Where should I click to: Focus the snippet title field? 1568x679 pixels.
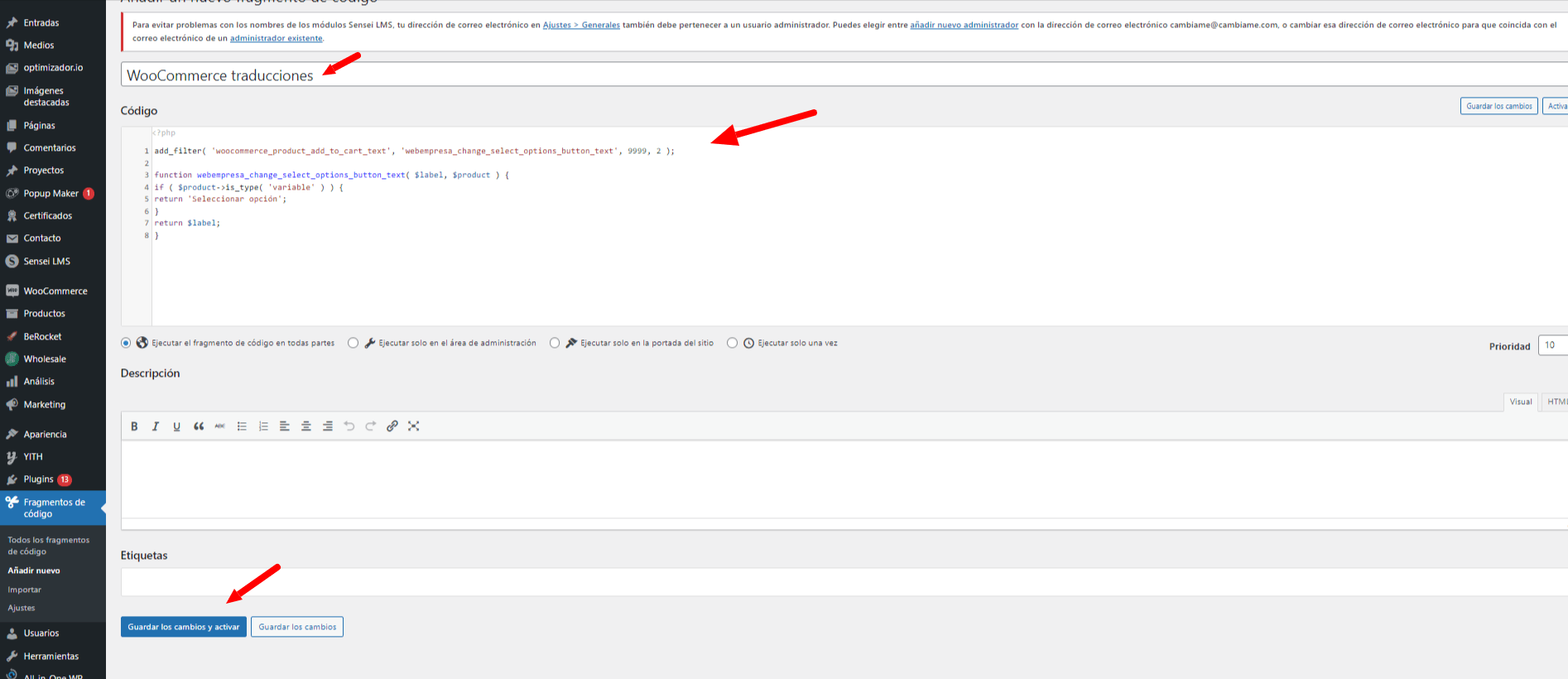coord(844,75)
